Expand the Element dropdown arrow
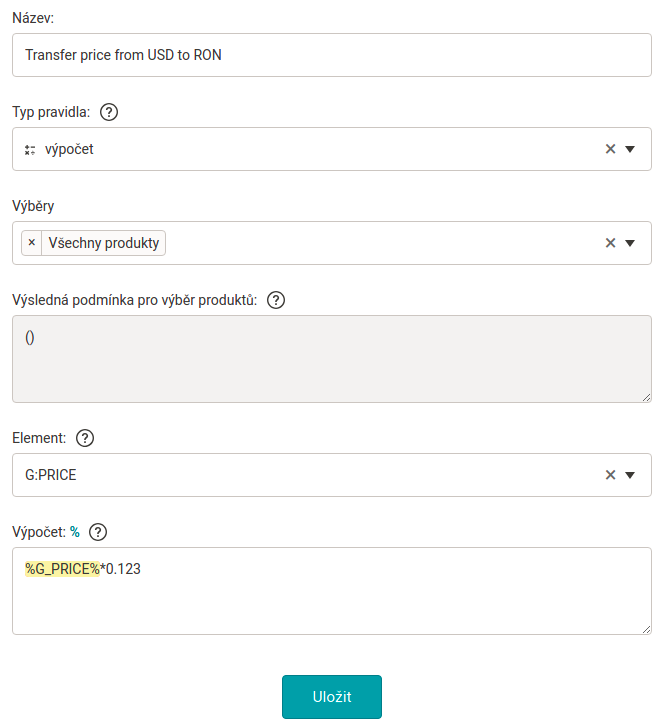The height and width of the screenshot is (726, 666). point(630,475)
